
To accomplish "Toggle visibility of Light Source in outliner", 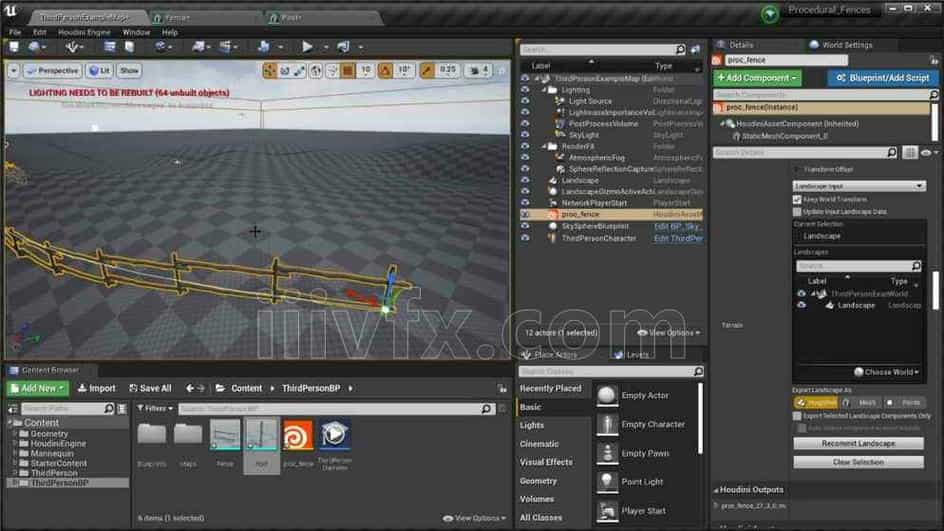I will pos(525,101).
